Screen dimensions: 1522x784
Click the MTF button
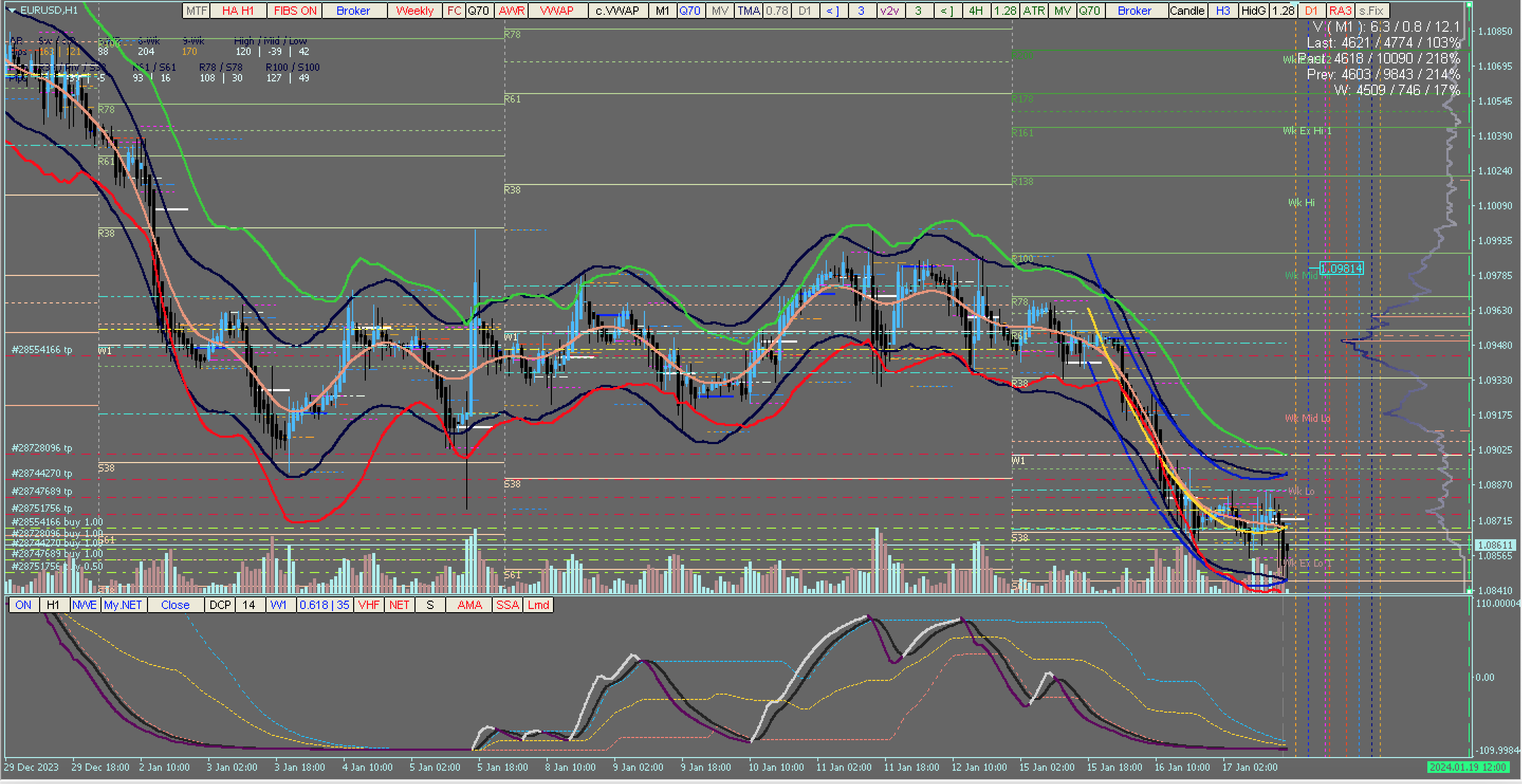pos(197,11)
